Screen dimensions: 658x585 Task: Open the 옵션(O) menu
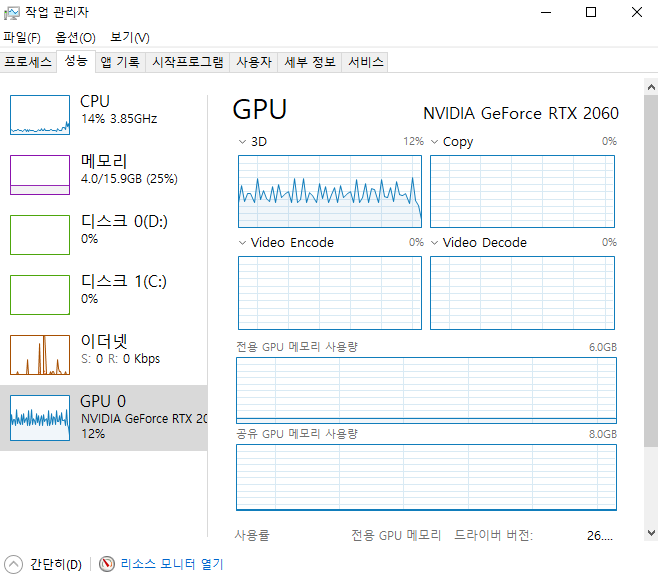75,38
